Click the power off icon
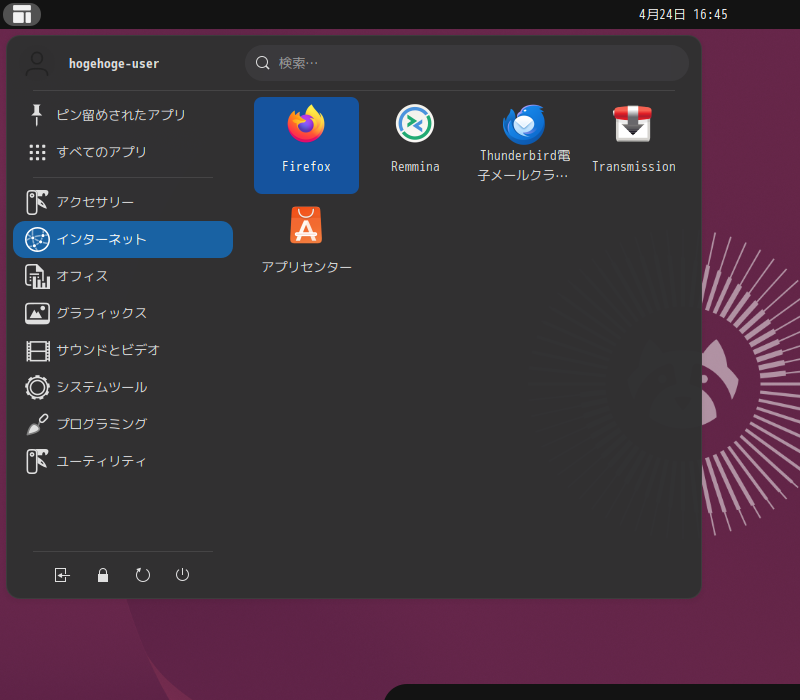The width and height of the screenshot is (800, 700). pyautogui.click(x=182, y=575)
